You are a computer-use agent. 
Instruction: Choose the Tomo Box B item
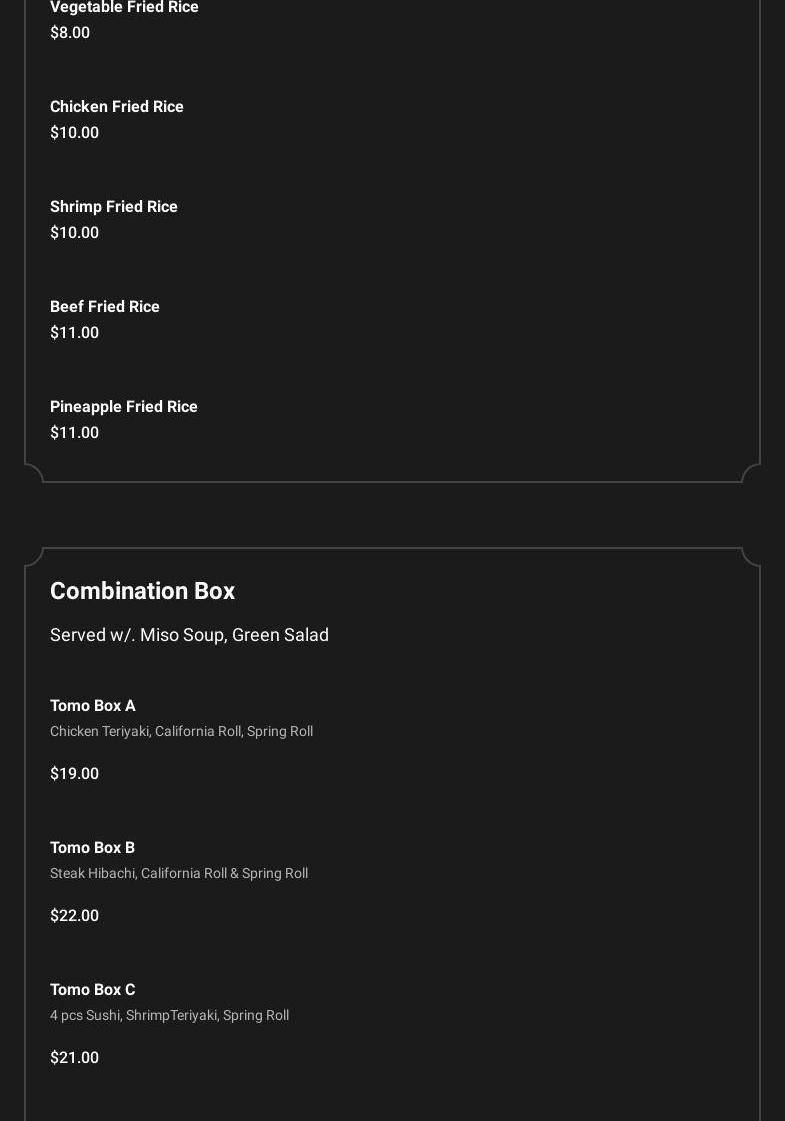click(92, 848)
